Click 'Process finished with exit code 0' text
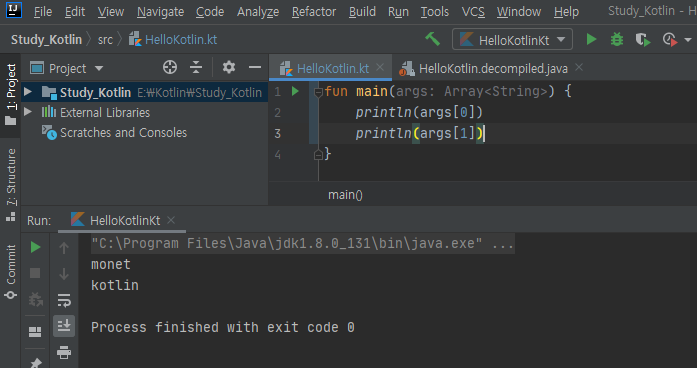The image size is (697, 368). (x=223, y=328)
